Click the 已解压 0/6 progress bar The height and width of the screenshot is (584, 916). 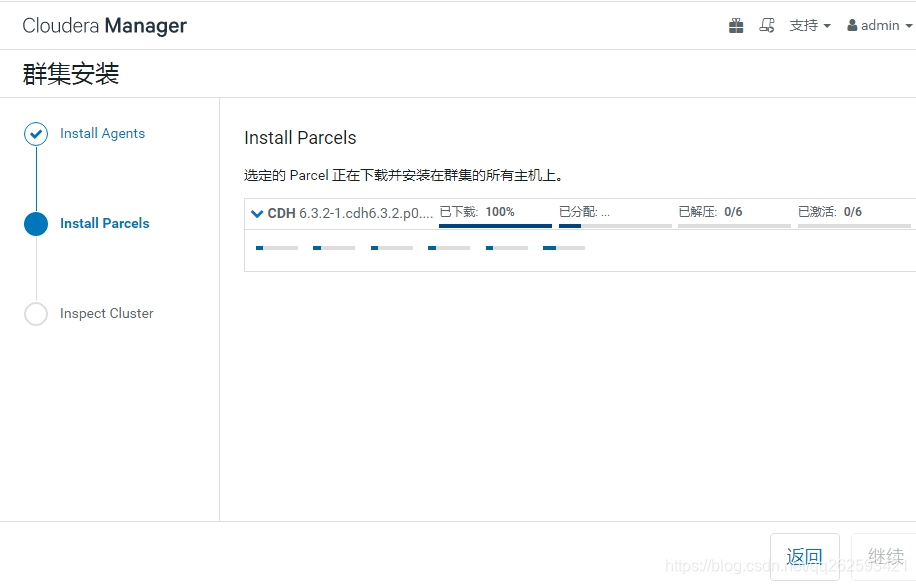(734, 225)
